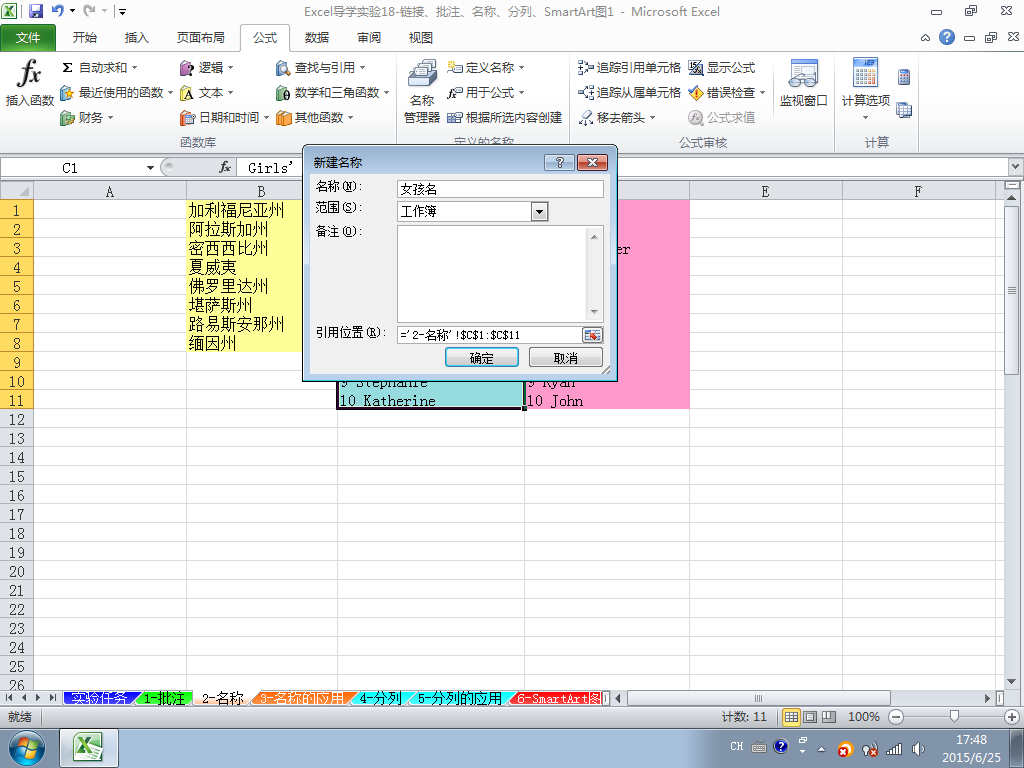Open the Scope (范围) dropdown in dialog
This screenshot has height=768, width=1024.
coord(539,212)
